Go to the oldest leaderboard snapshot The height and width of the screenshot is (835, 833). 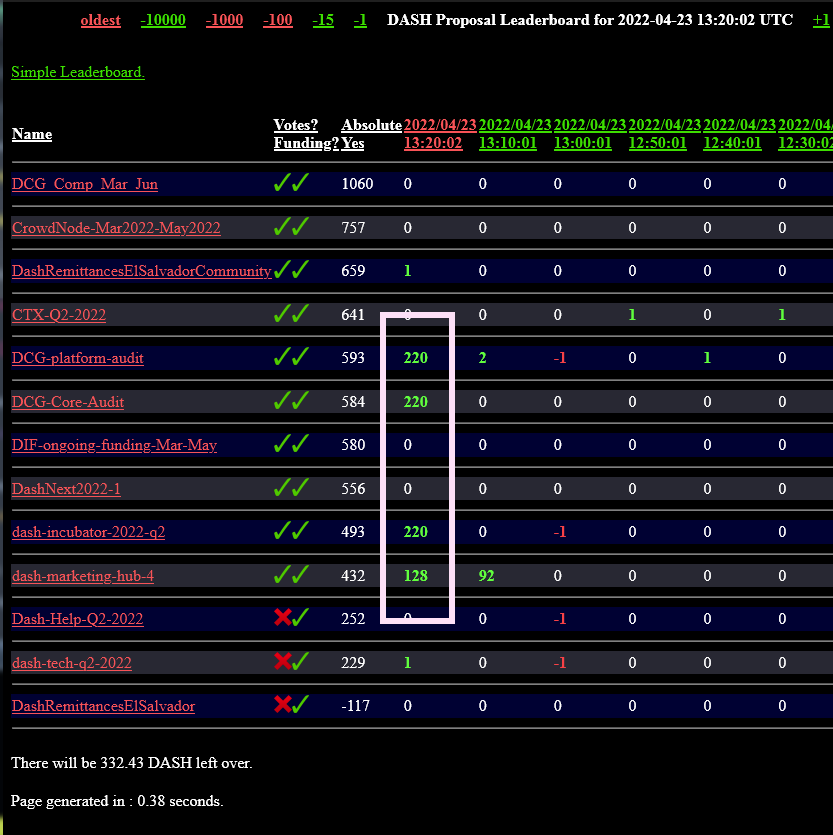point(101,20)
